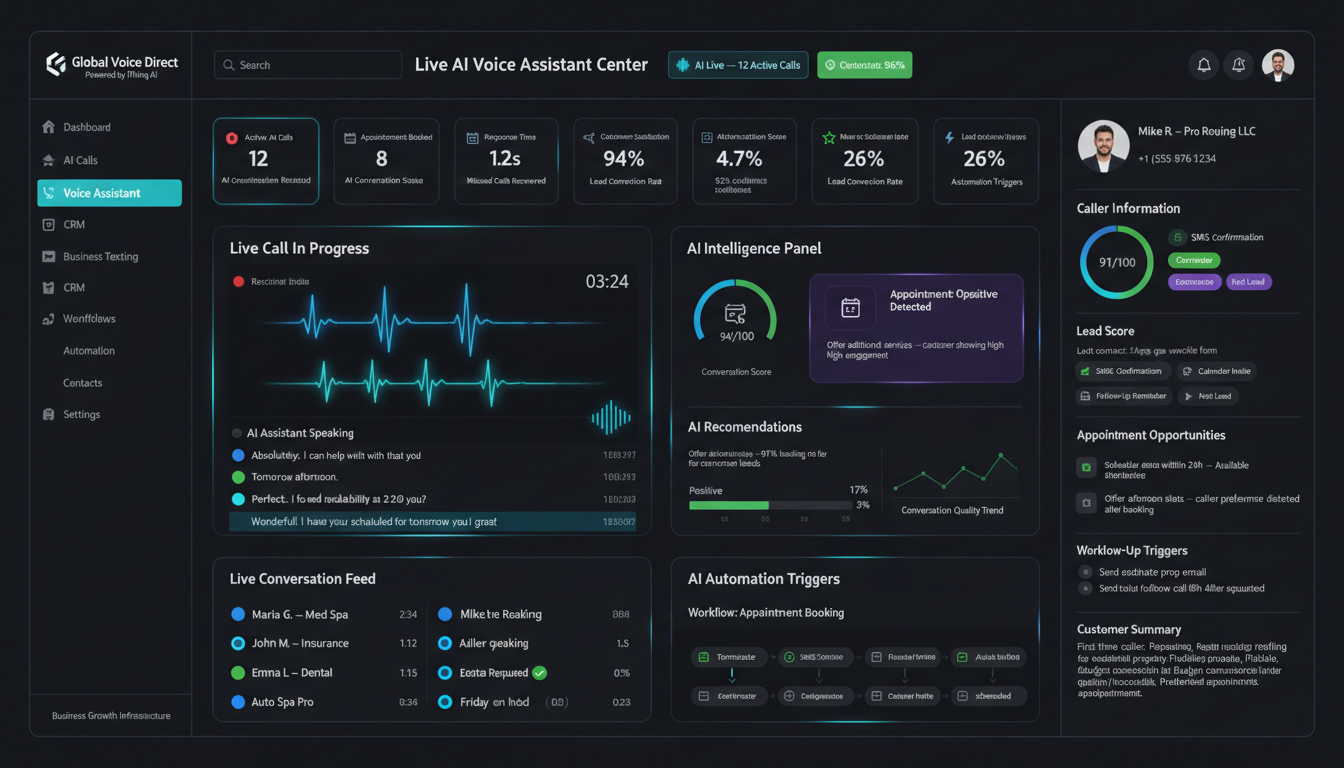Click the green pill under SMS Confirmation
Viewport: 1344px width, 768px height.
[1194, 260]
